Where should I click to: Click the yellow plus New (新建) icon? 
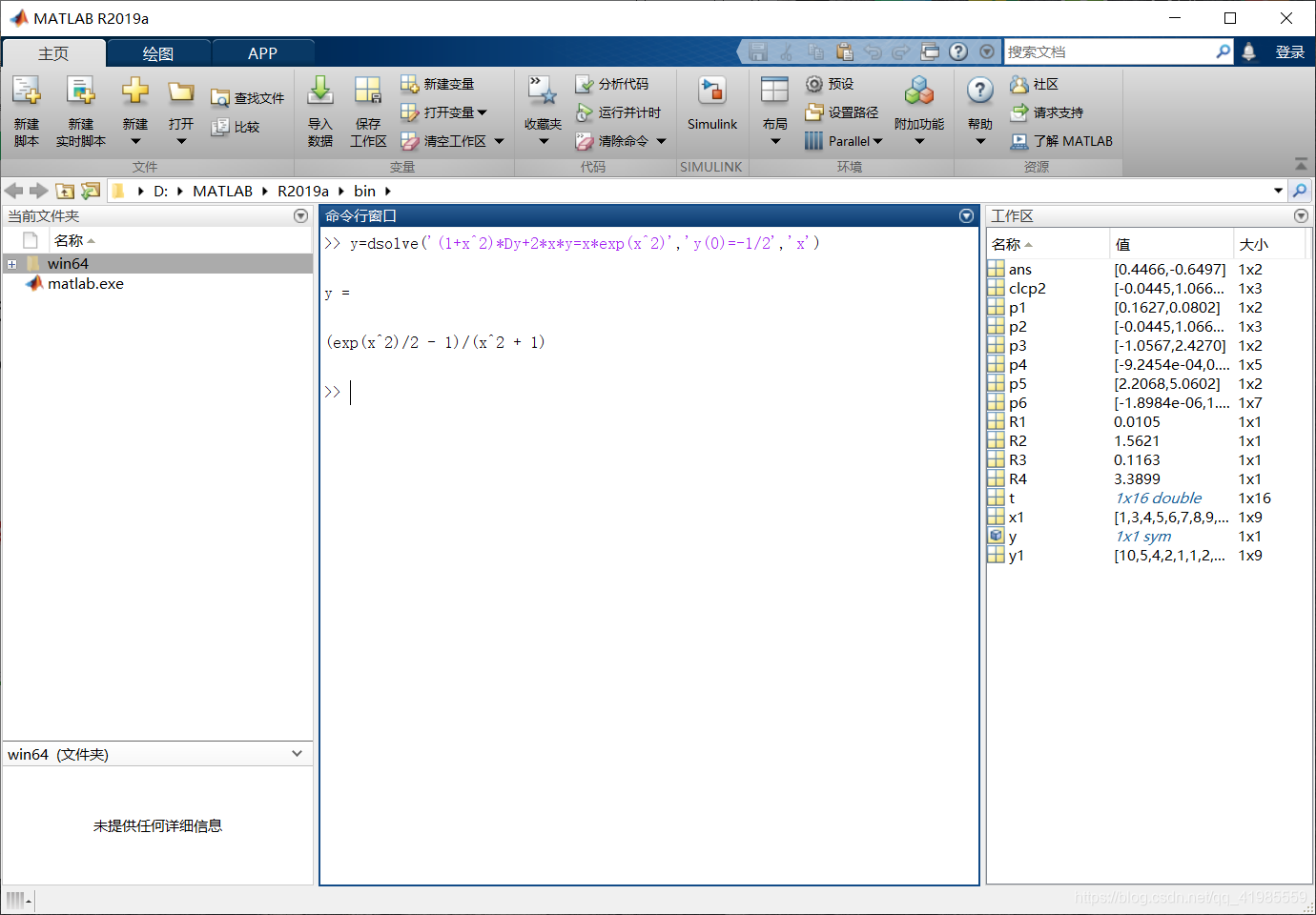click(x=135, y=91)
